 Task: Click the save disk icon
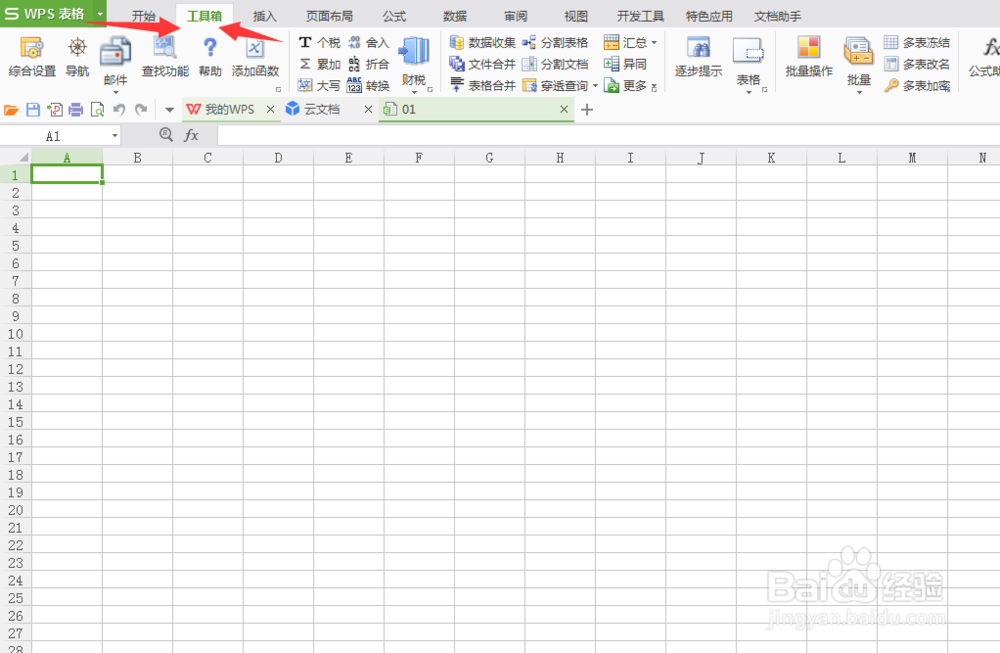point(33,110)
